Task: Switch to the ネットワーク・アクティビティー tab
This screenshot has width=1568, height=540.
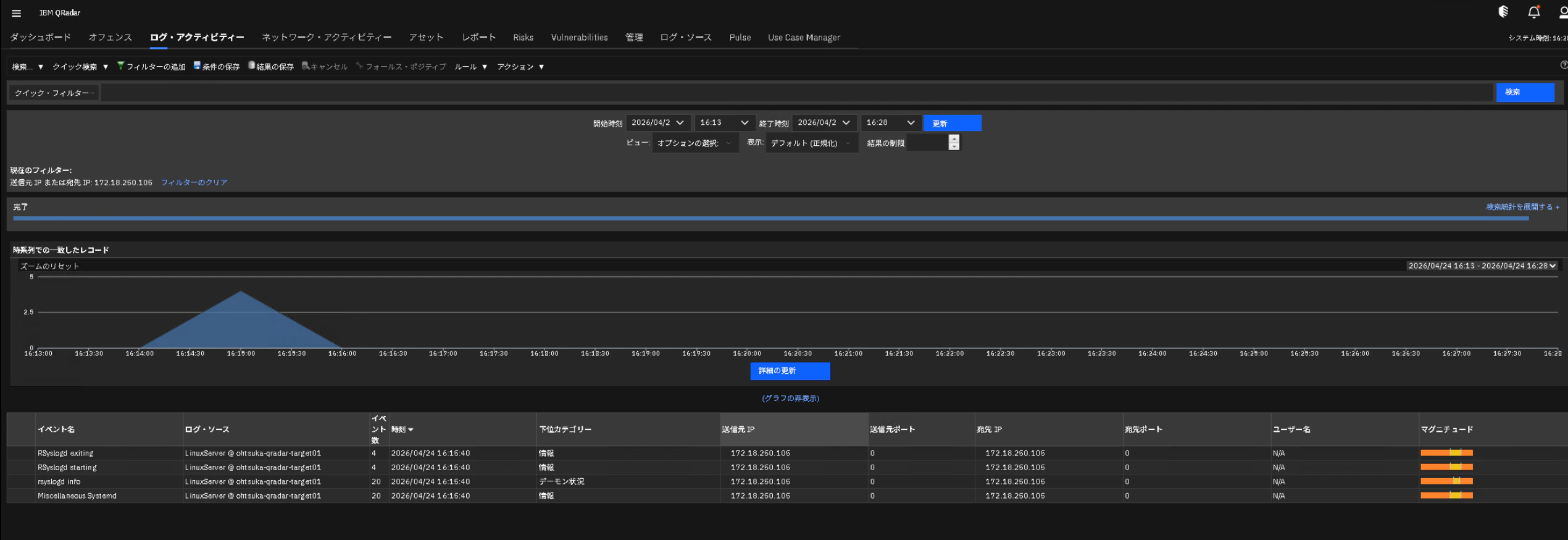Action: 327,37
